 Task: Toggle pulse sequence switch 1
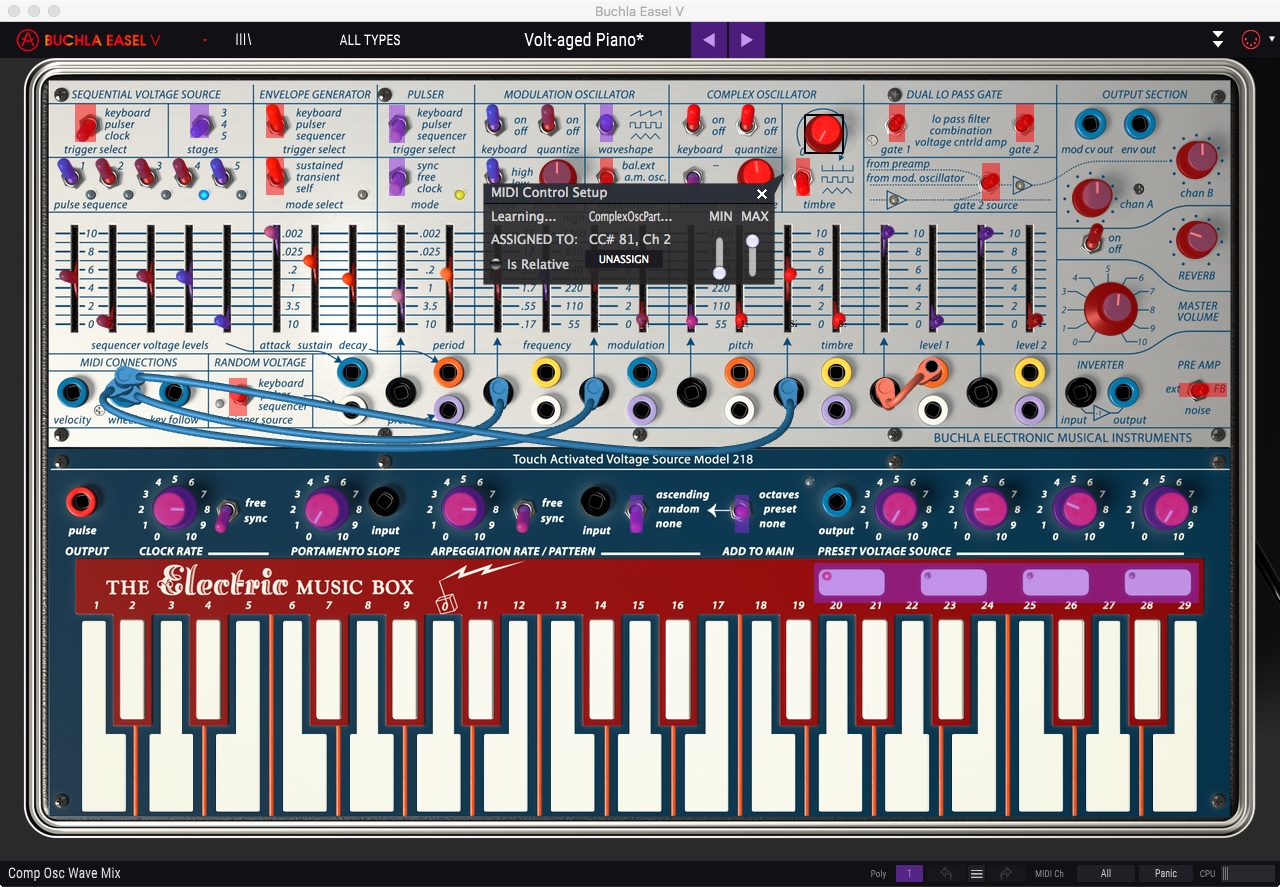[69, 174]
